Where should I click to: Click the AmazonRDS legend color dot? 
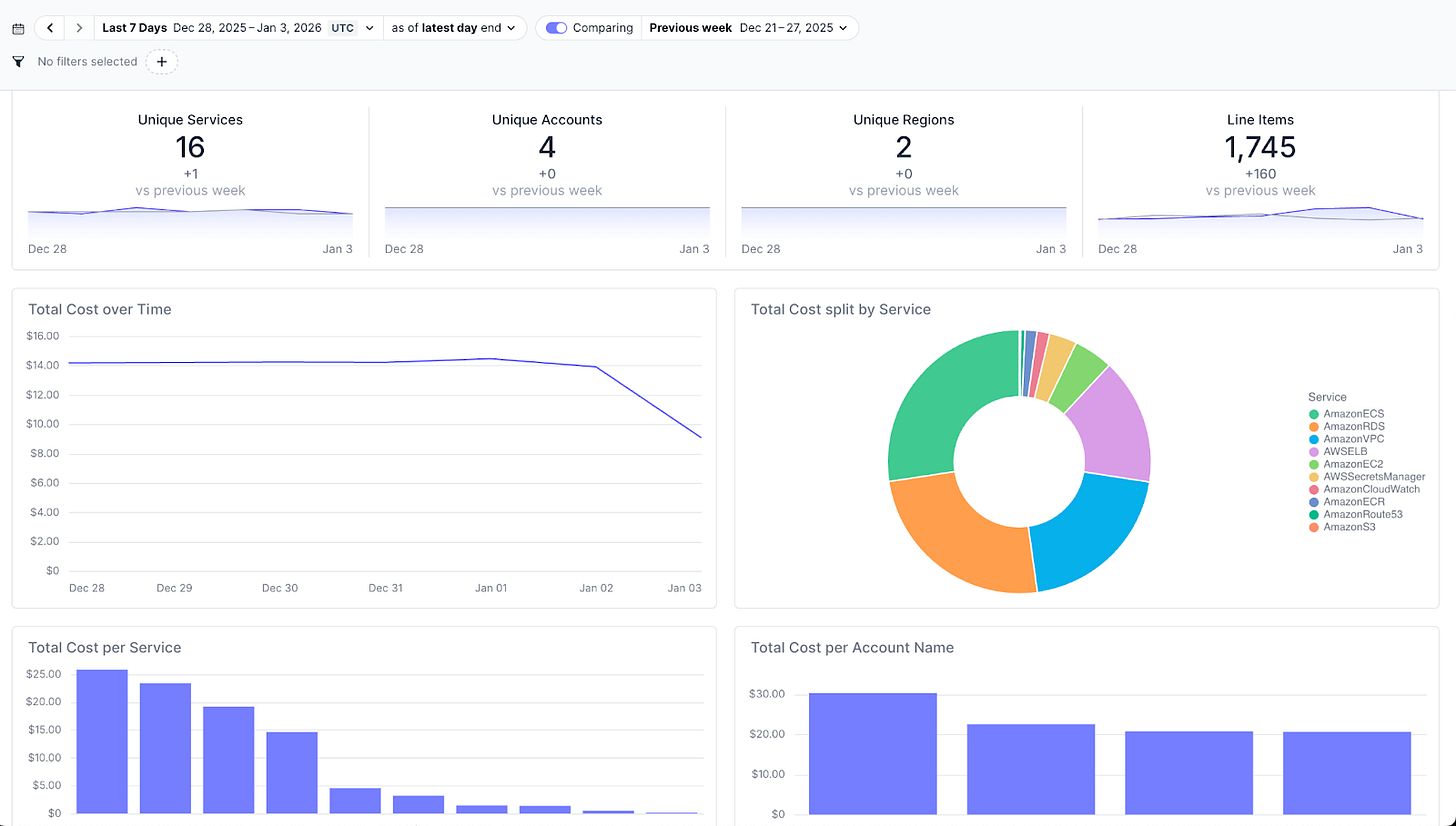pos(1314,427)
